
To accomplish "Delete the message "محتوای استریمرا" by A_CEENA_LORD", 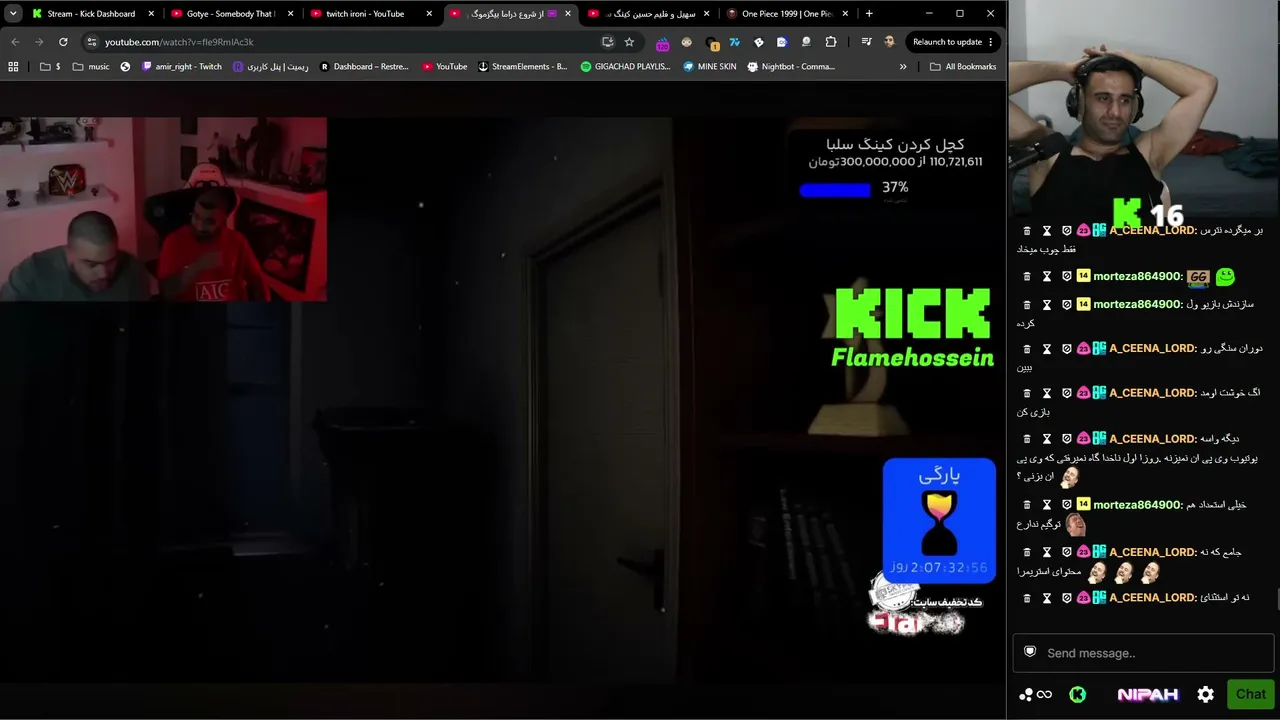I will [x=1027, y=552].
